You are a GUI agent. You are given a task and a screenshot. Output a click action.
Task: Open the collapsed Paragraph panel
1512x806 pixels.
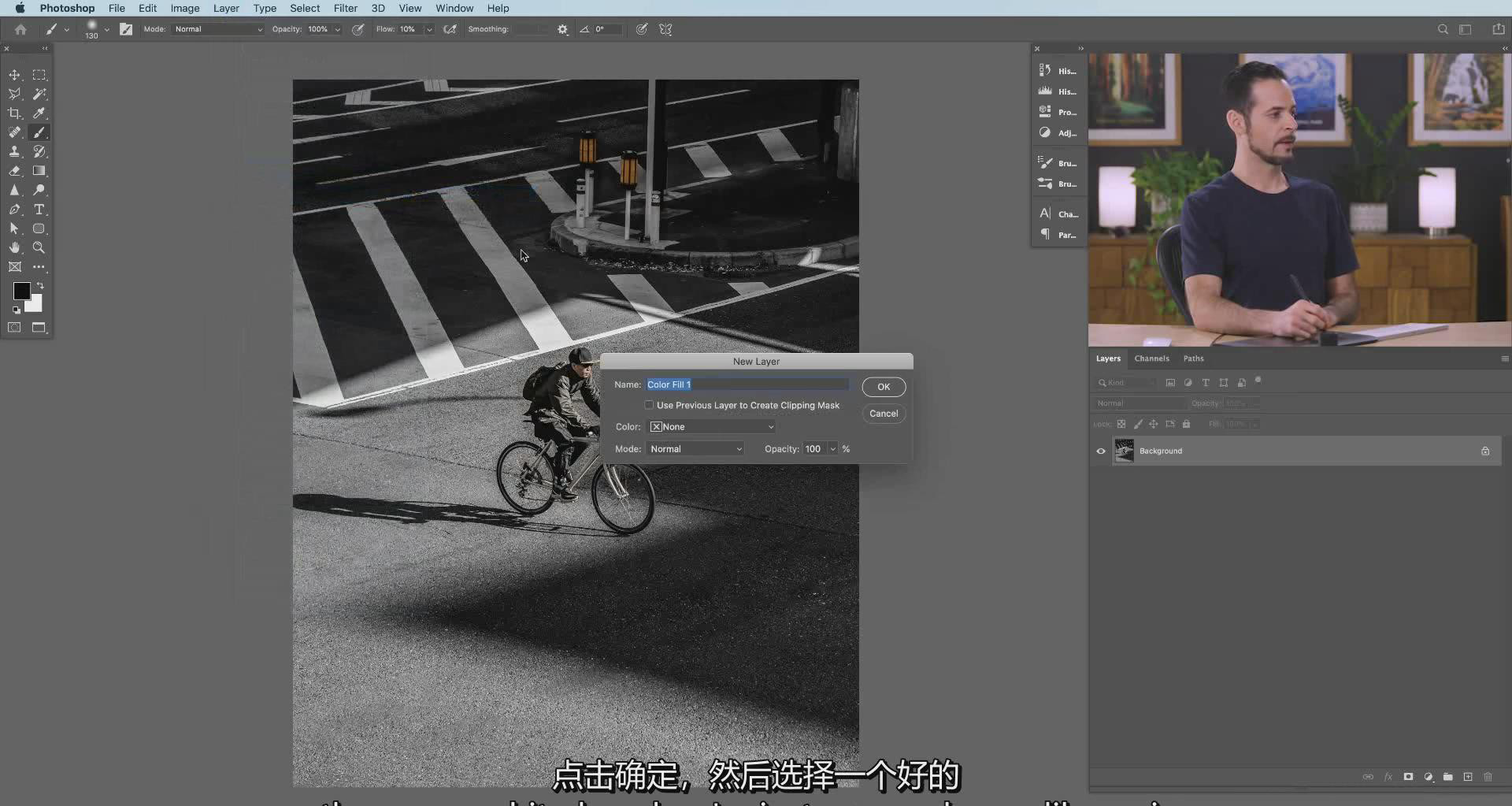1058,235
